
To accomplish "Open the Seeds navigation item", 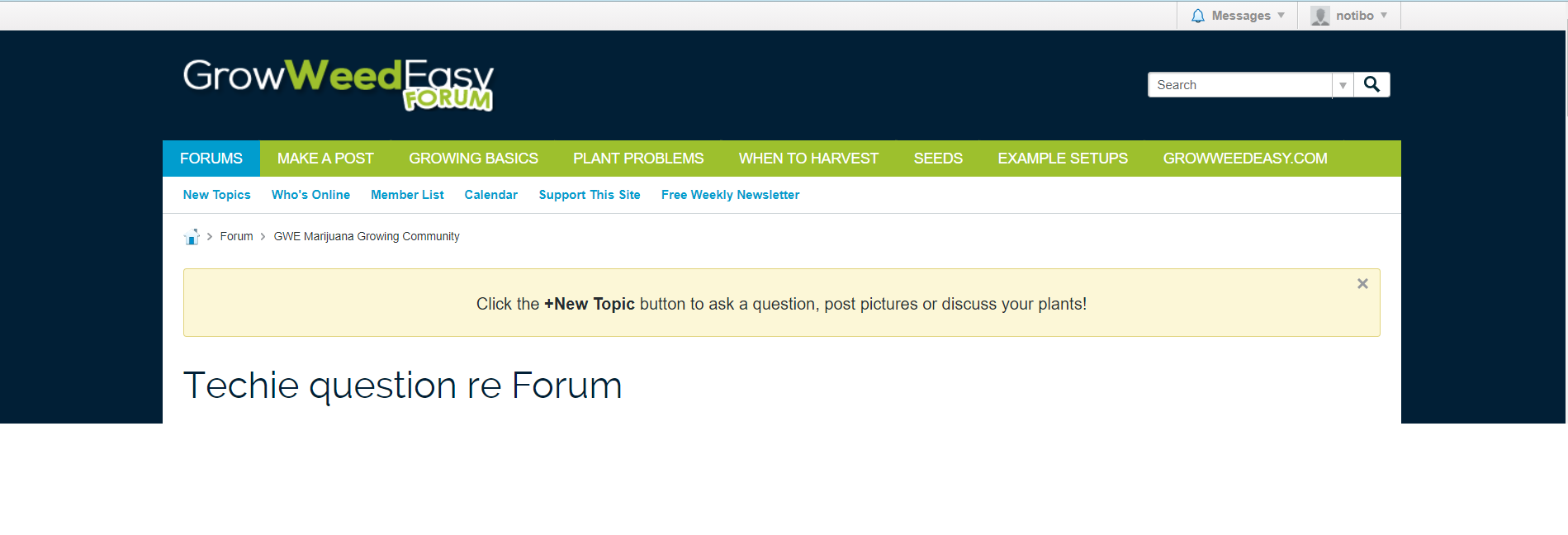I will pos(938,159).
